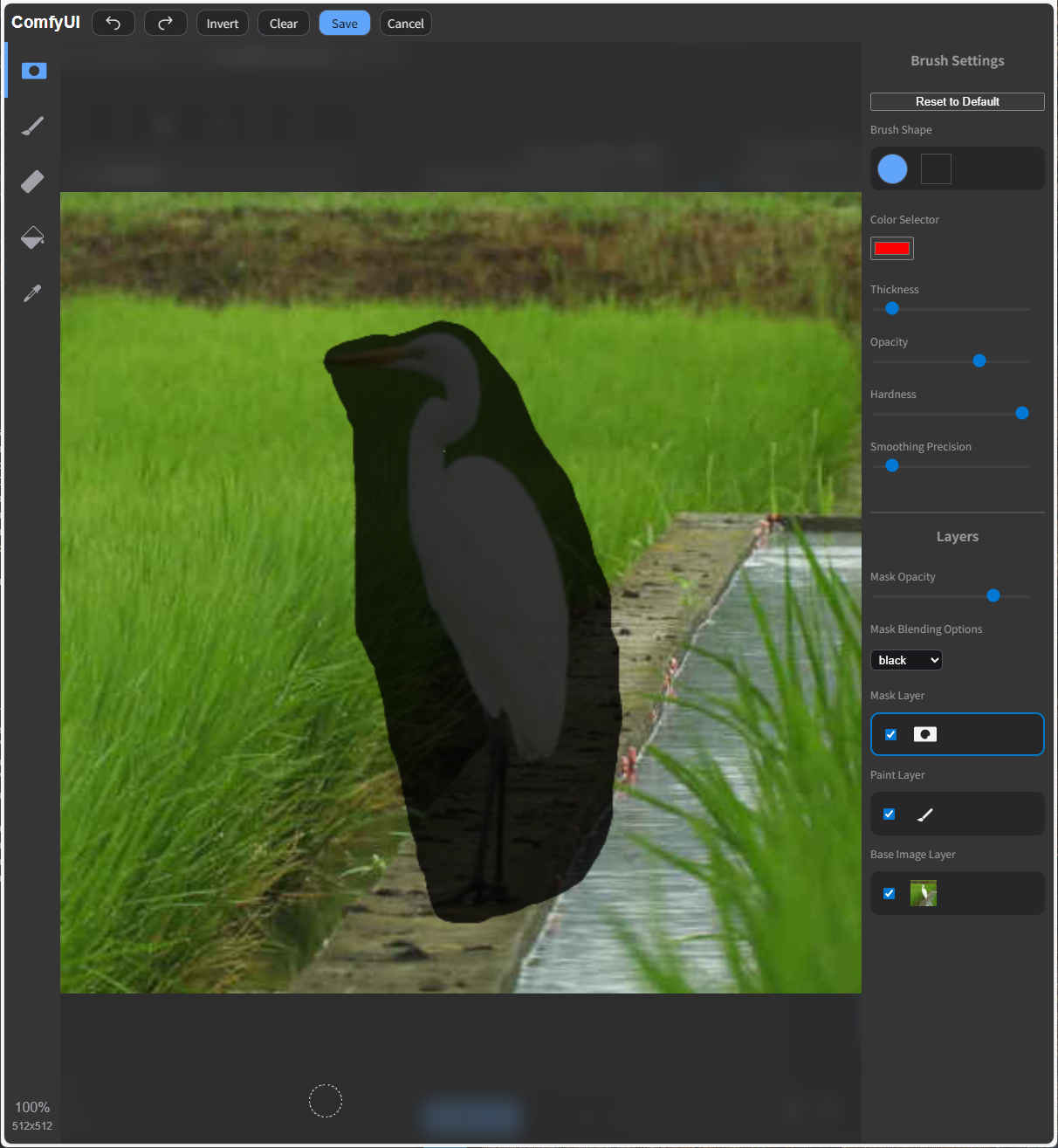Select the Eraser tool
The width and height of the screenshot is (1058, 1148).
[33, 182]
